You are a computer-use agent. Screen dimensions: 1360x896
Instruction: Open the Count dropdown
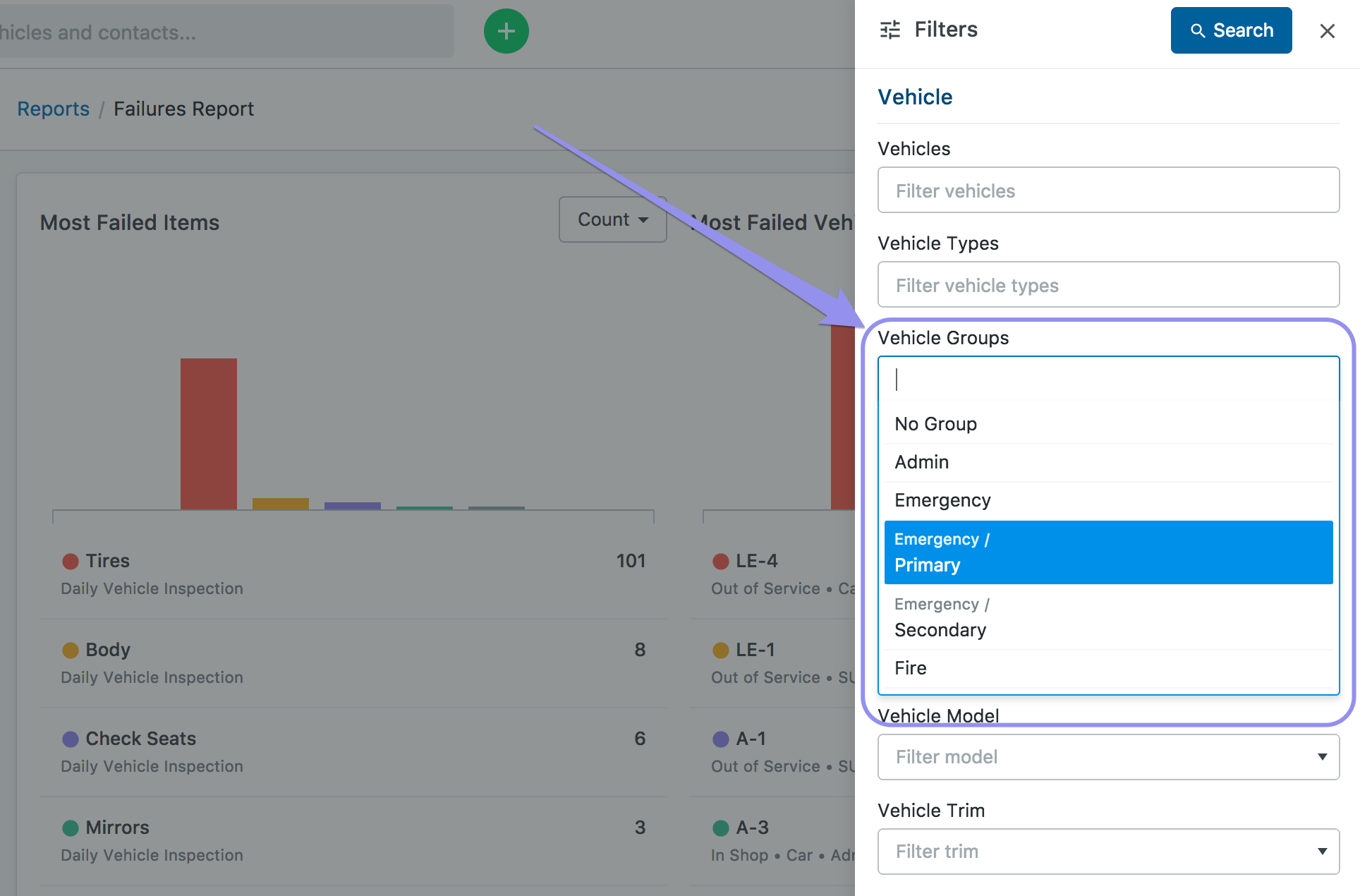[612, 219]
